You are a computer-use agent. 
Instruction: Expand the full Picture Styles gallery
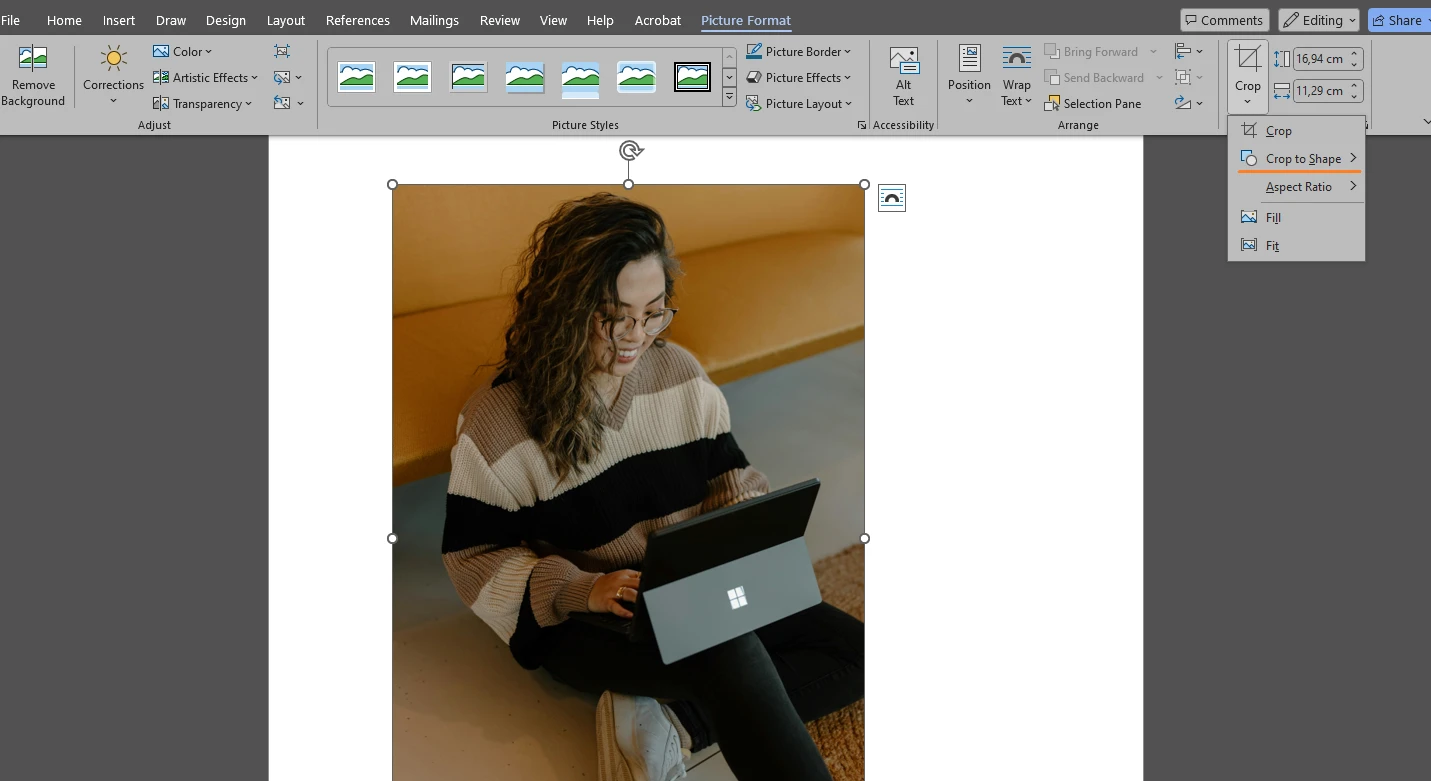click(x=729, y=97)
